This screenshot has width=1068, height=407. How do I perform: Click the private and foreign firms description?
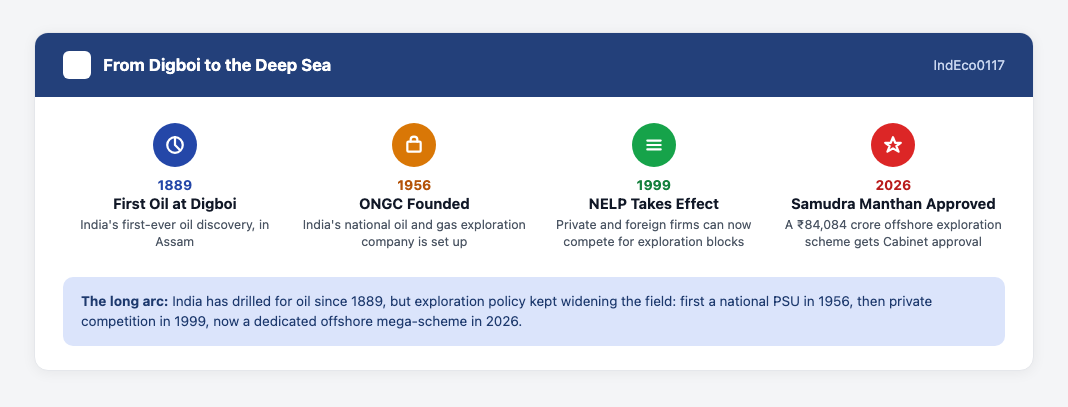654,233
